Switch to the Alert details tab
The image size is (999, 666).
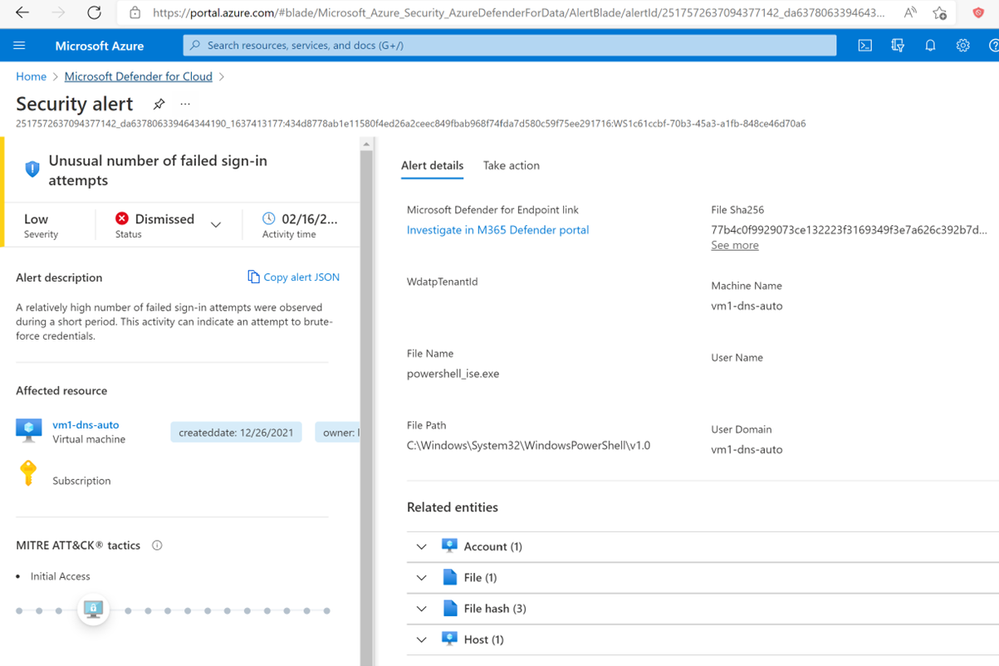click(432, 166)
